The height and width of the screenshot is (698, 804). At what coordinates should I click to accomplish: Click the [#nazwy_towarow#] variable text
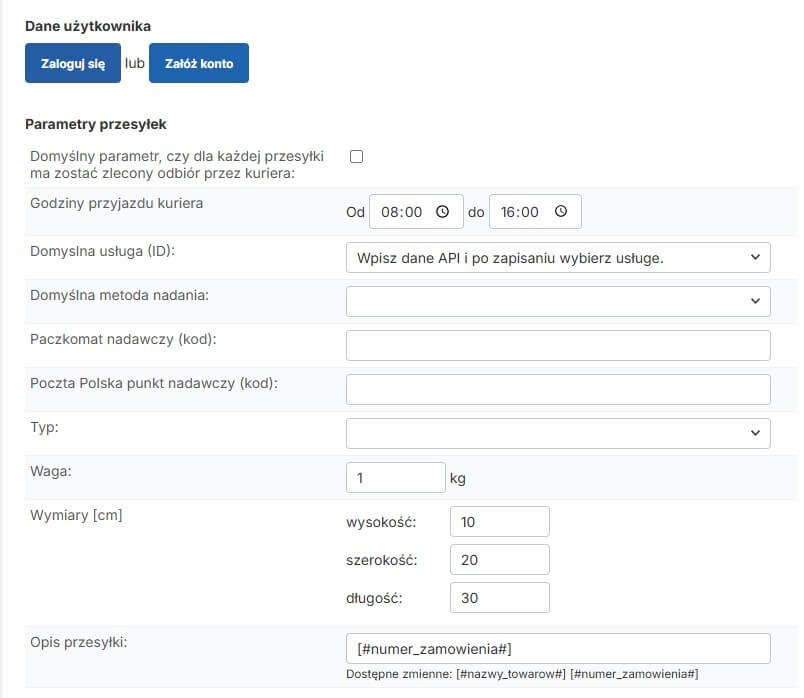[511, 675]
